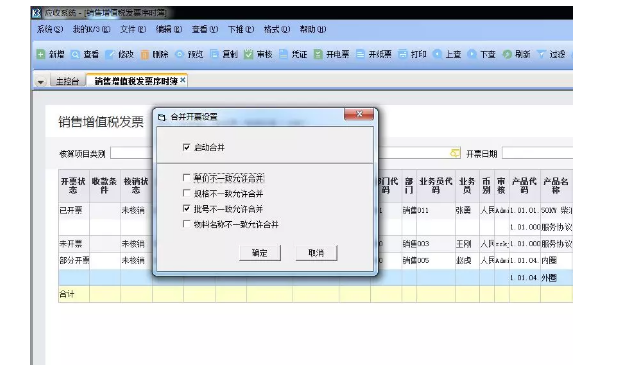The height and width of the screenshot is (371, 625).
Task: Click the 审核 (Audit) toolbar icon
Action: tap(249, 54)
